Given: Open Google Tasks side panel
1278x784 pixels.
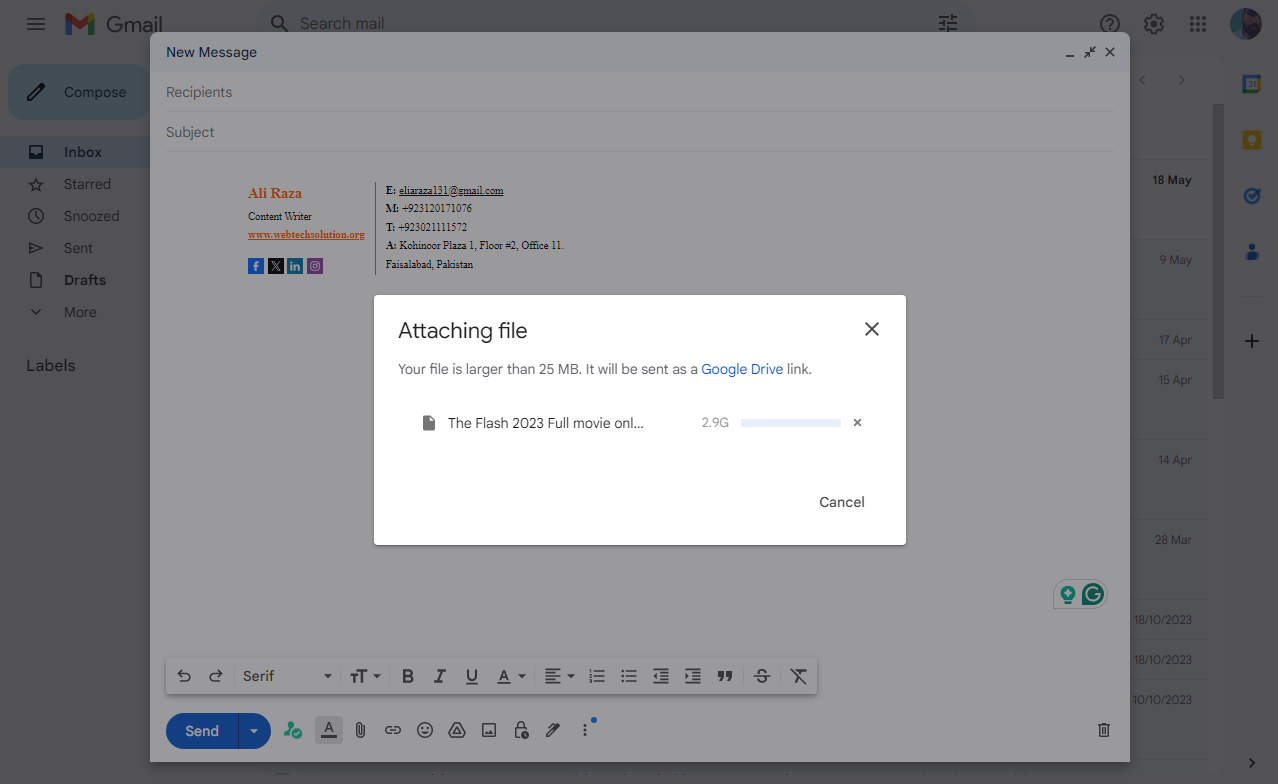Looking at the screenshot, I should pos(1251,196).
